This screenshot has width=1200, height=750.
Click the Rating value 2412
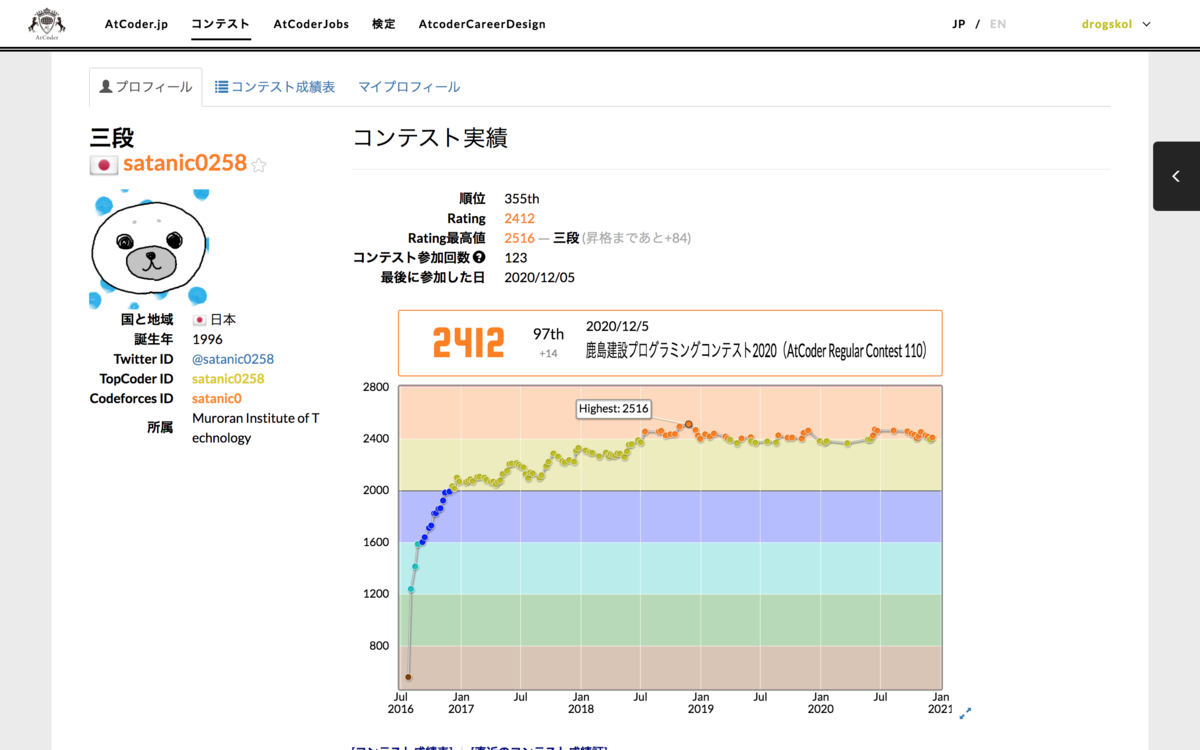point(520,218)
